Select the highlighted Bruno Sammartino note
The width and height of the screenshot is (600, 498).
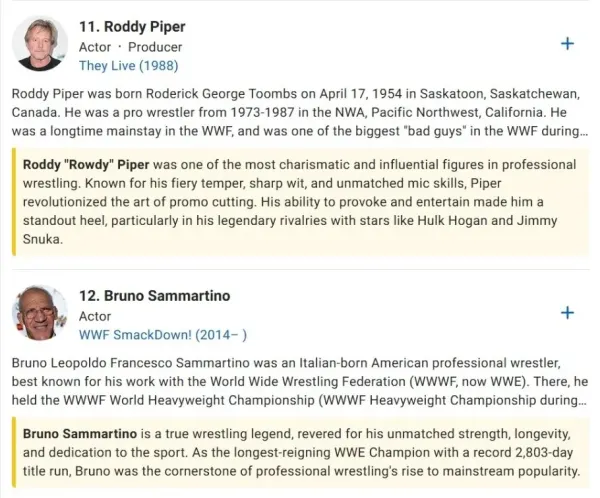coord(301,452)
